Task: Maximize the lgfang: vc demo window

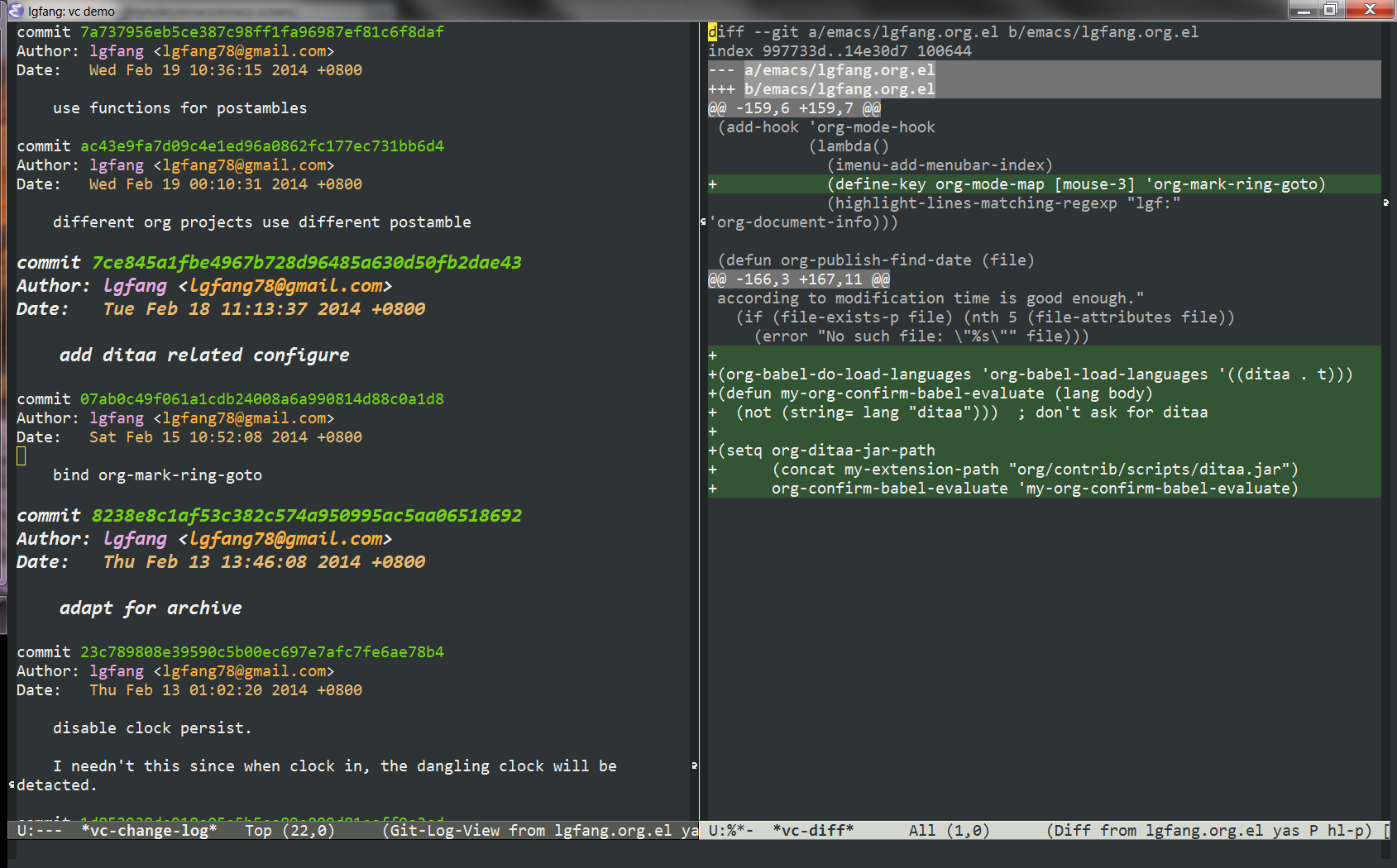Action: 1330,9
